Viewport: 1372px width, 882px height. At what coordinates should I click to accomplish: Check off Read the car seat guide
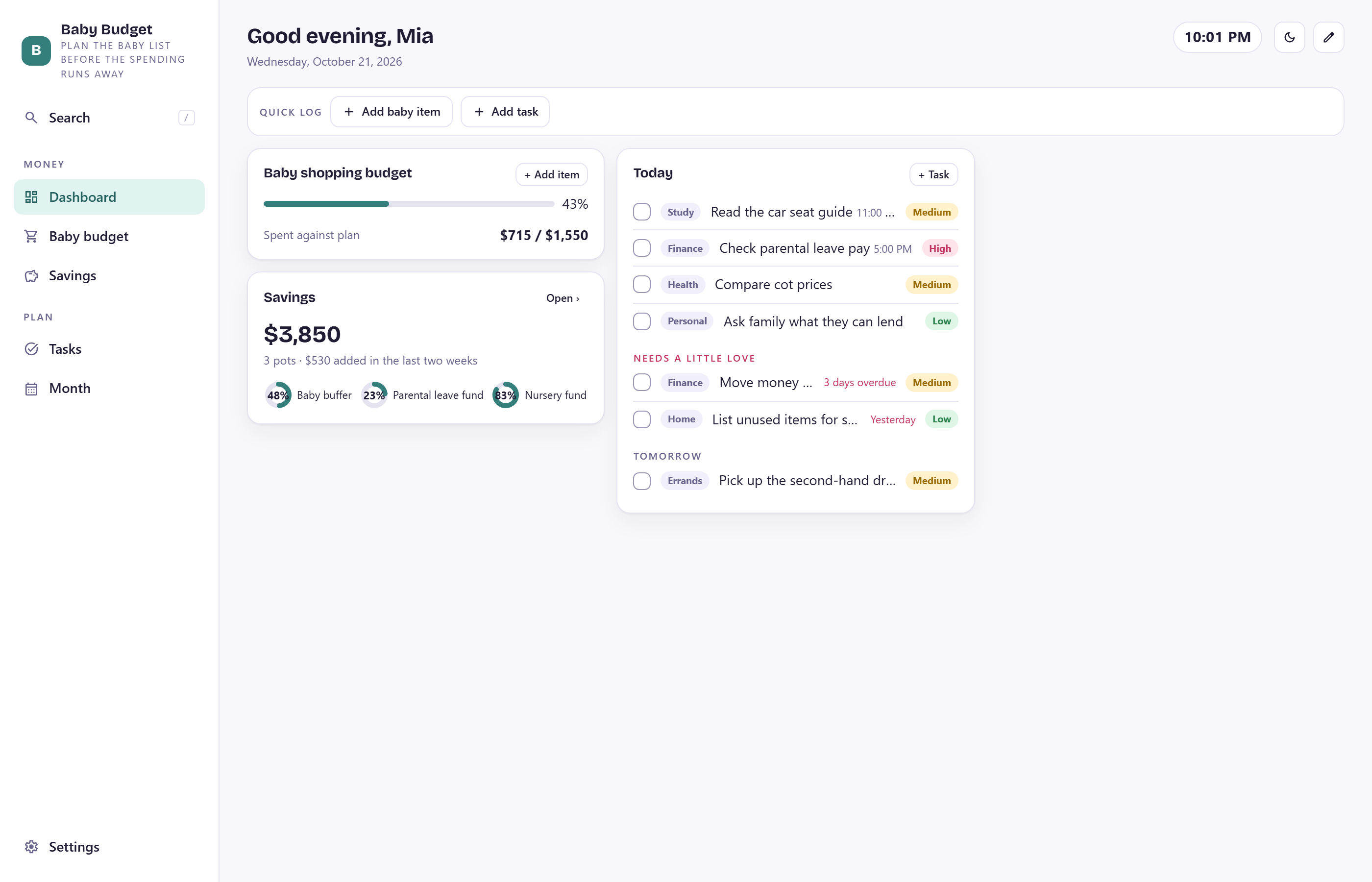tap(642, 212)
